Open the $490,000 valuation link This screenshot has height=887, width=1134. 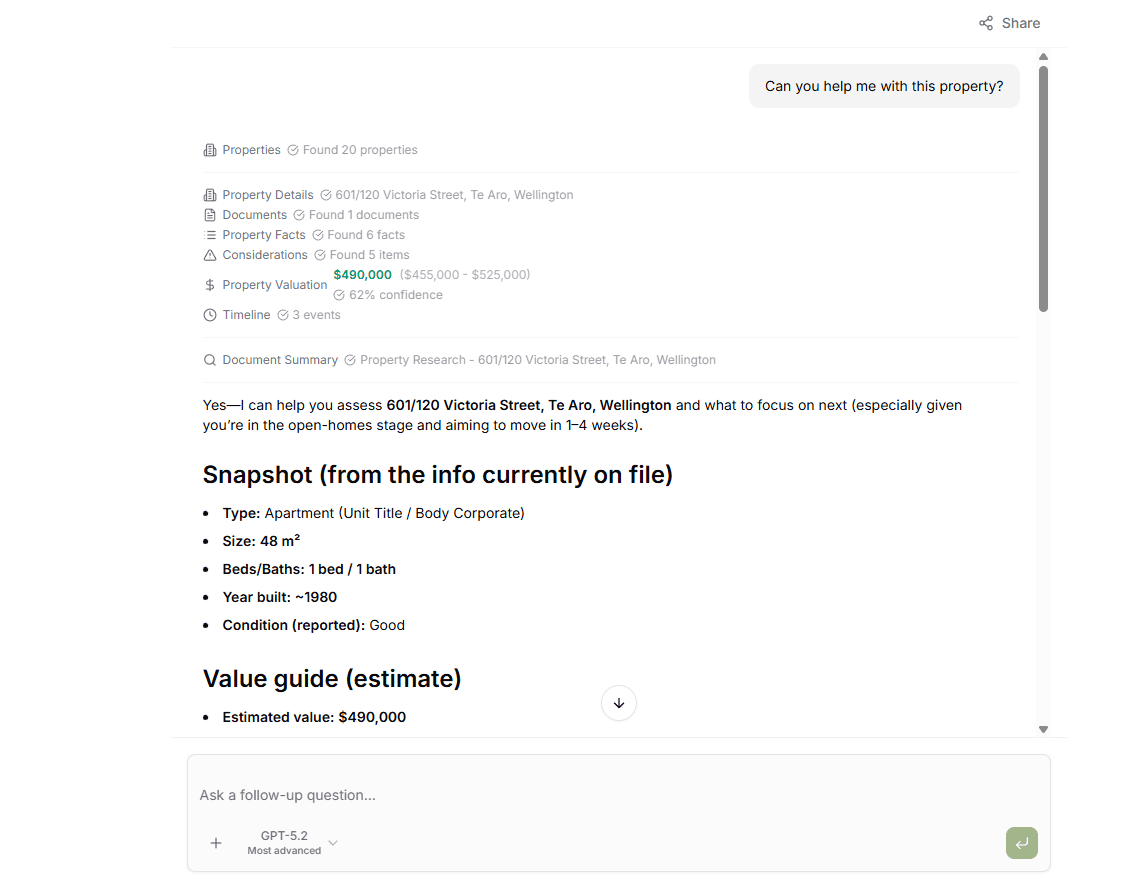(x=362, y=274)
